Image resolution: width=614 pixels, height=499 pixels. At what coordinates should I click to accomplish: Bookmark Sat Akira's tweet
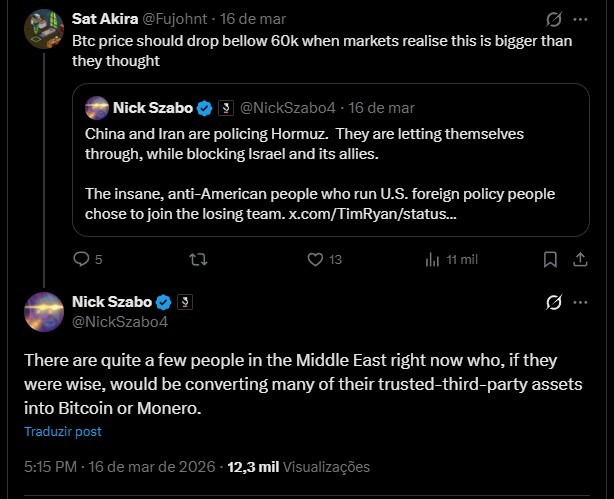[550, 259]
